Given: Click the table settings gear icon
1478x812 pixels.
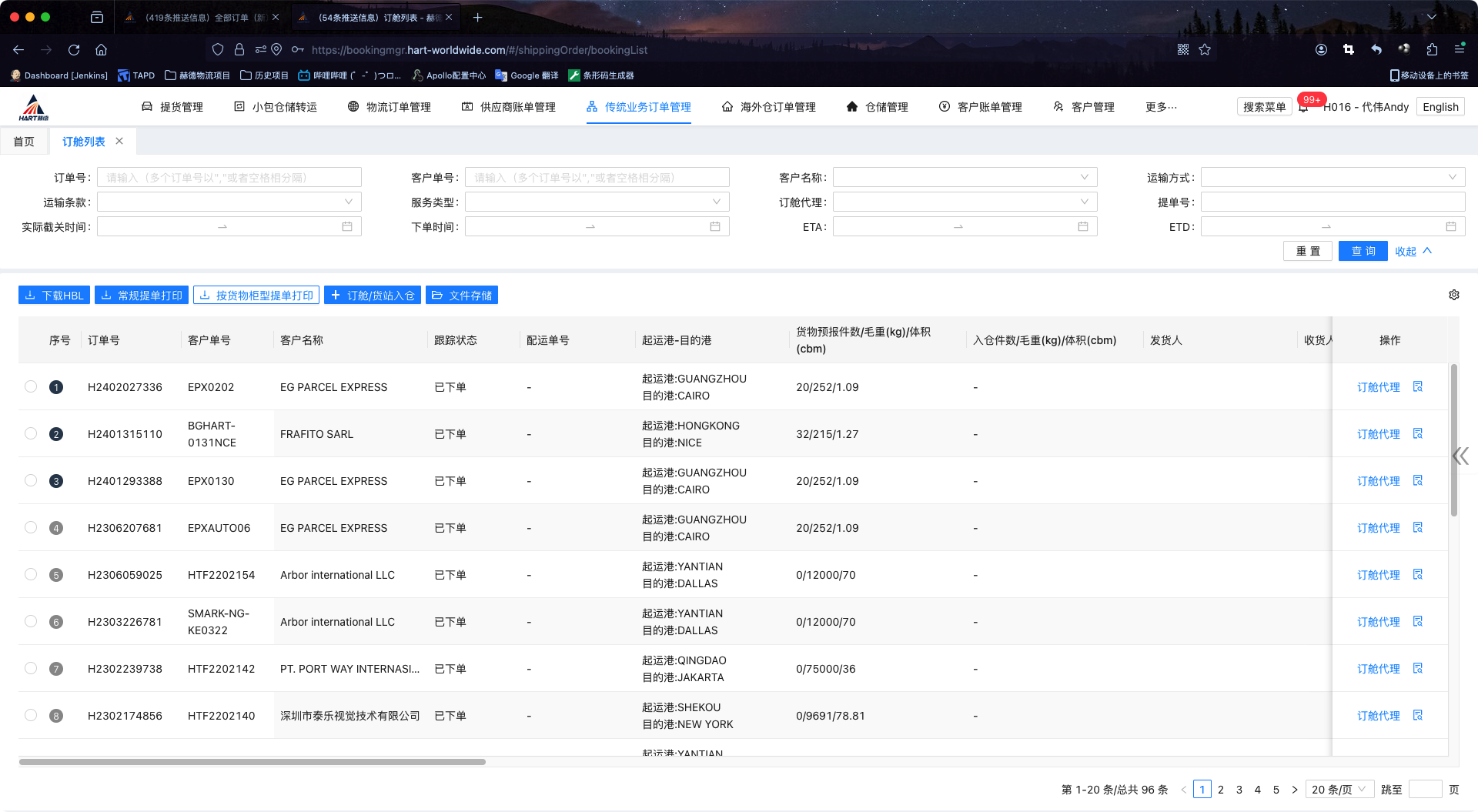Looking at the screenshot, I should click(1453, 295).
